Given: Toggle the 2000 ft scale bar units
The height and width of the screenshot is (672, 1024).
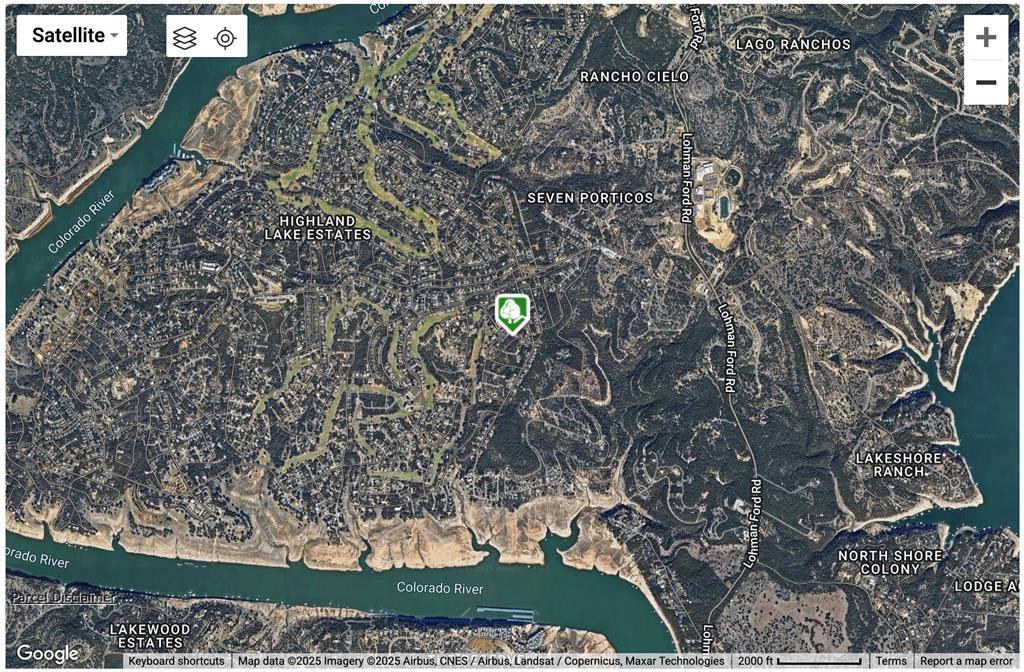Looking at the screenshot, I should click(801, 661).
